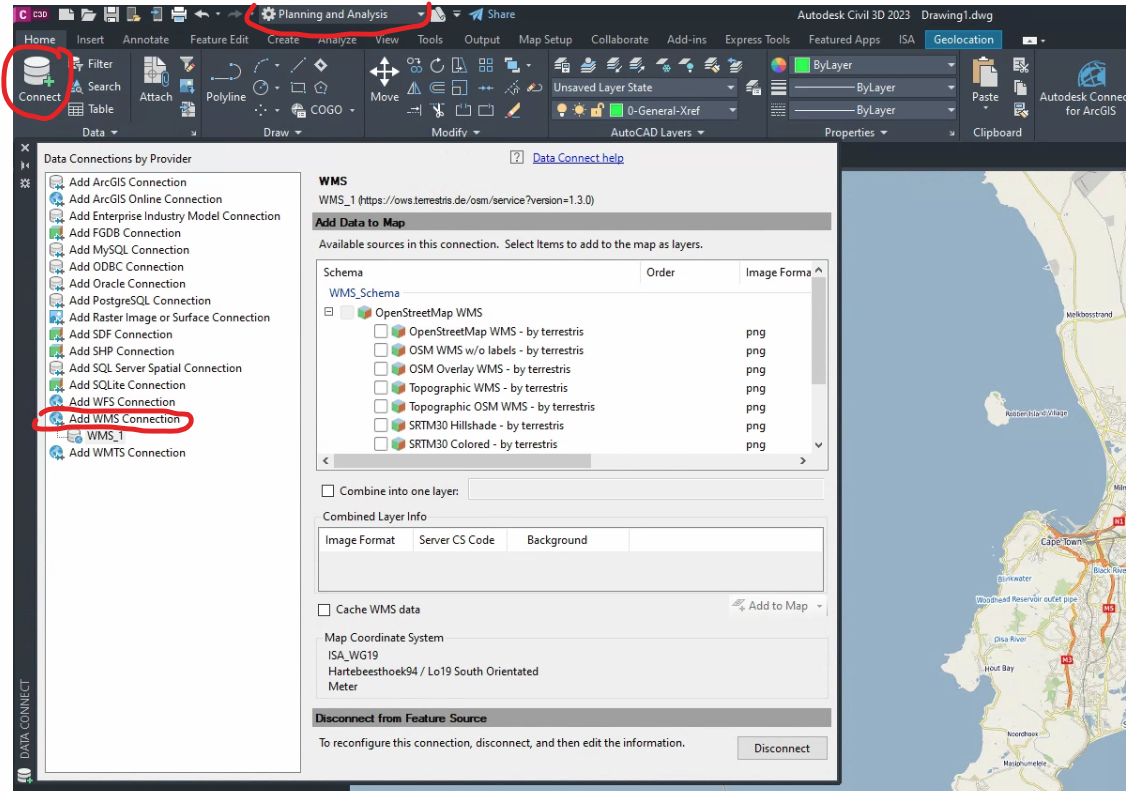Viewport: 1126px width, 791px height.
Task: Select the Attach tool
Action: [x=156, y=75]
